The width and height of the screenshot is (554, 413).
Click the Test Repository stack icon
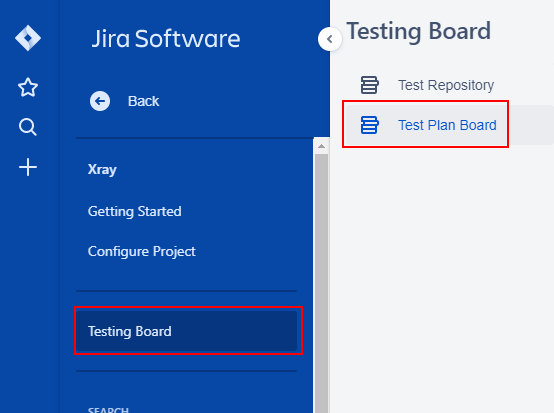tap(370, 85)
